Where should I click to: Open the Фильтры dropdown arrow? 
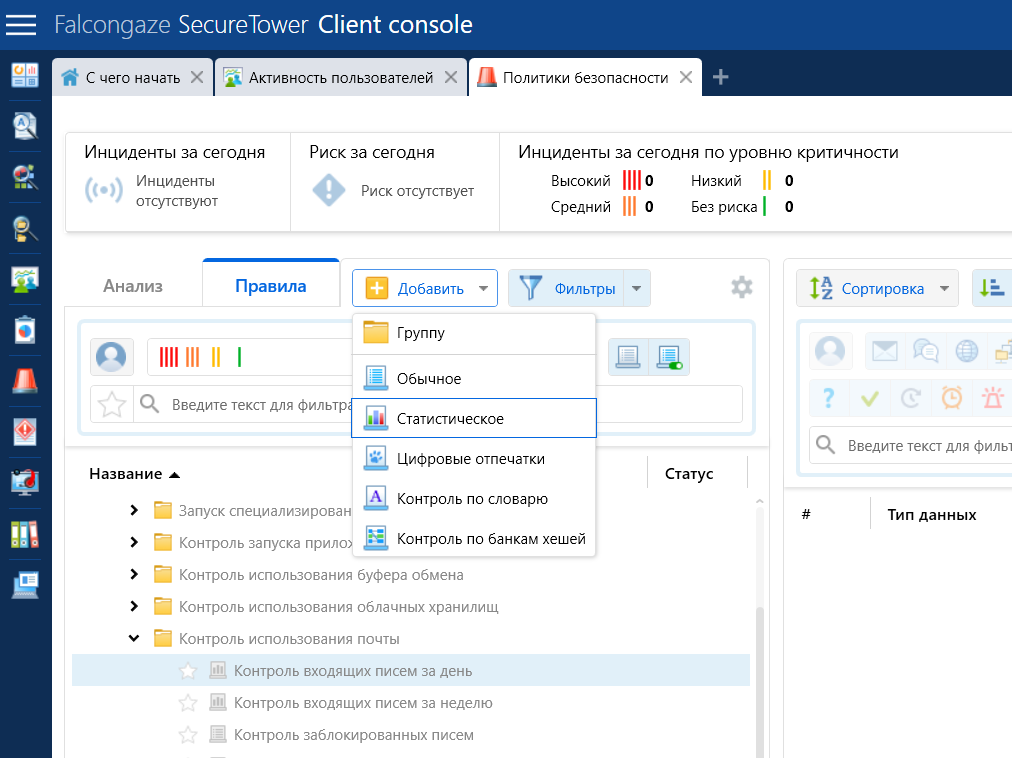[637, 288]
